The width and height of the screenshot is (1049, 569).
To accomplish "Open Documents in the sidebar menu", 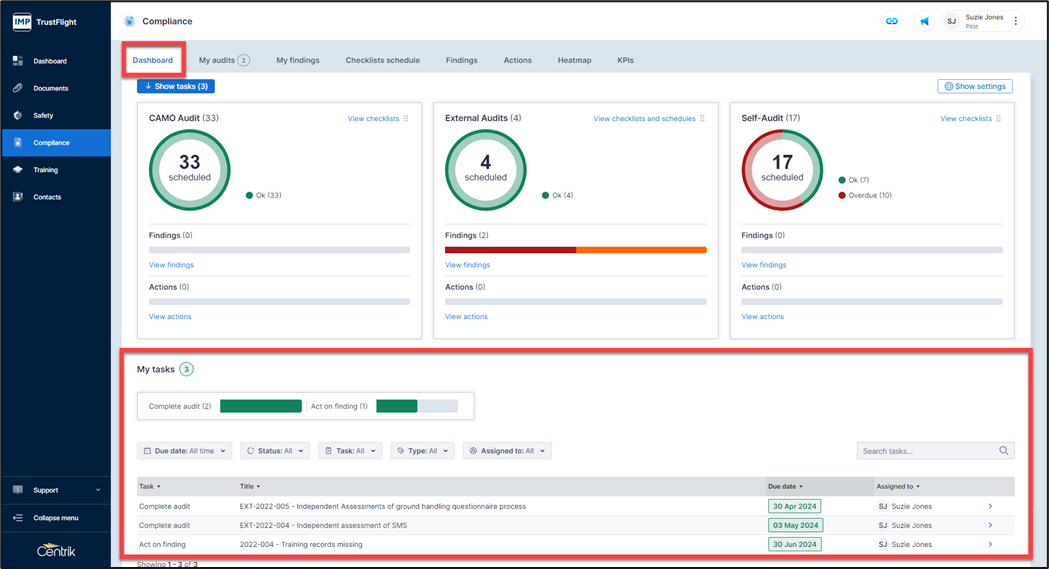I will pyautogui.click(x=56, y=88).
